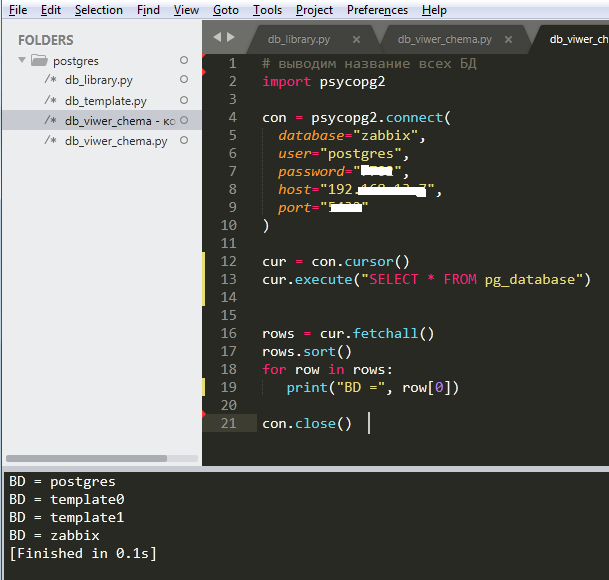Click the FOLDERS sidebar heading

pos(45,40)
